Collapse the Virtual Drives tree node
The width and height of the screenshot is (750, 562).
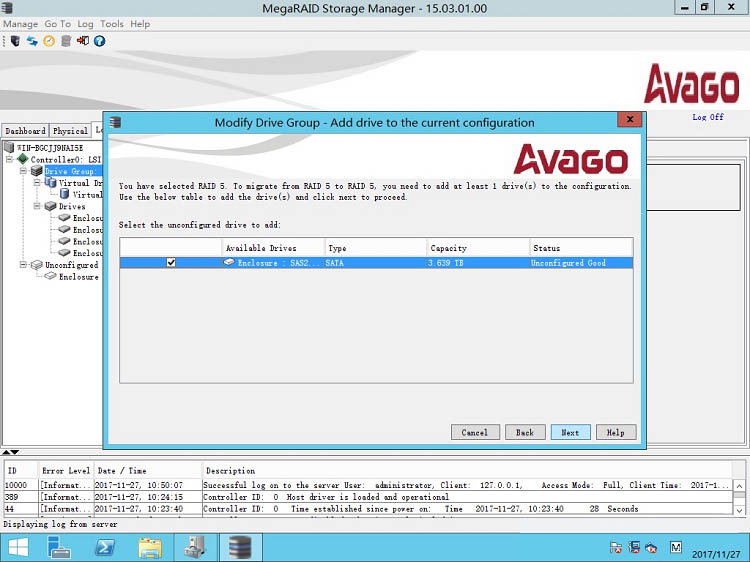37,183
